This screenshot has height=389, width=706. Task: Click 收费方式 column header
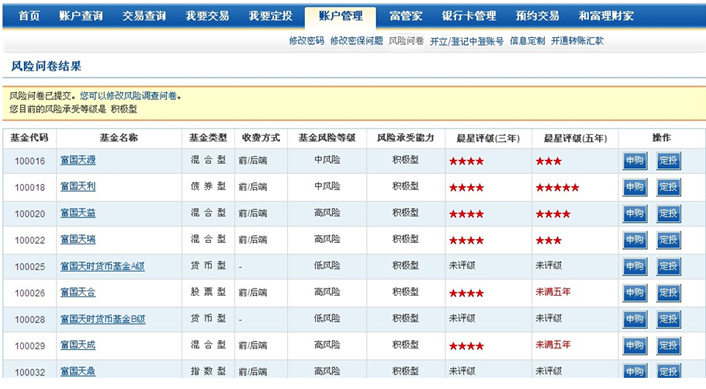pos(261,138)
